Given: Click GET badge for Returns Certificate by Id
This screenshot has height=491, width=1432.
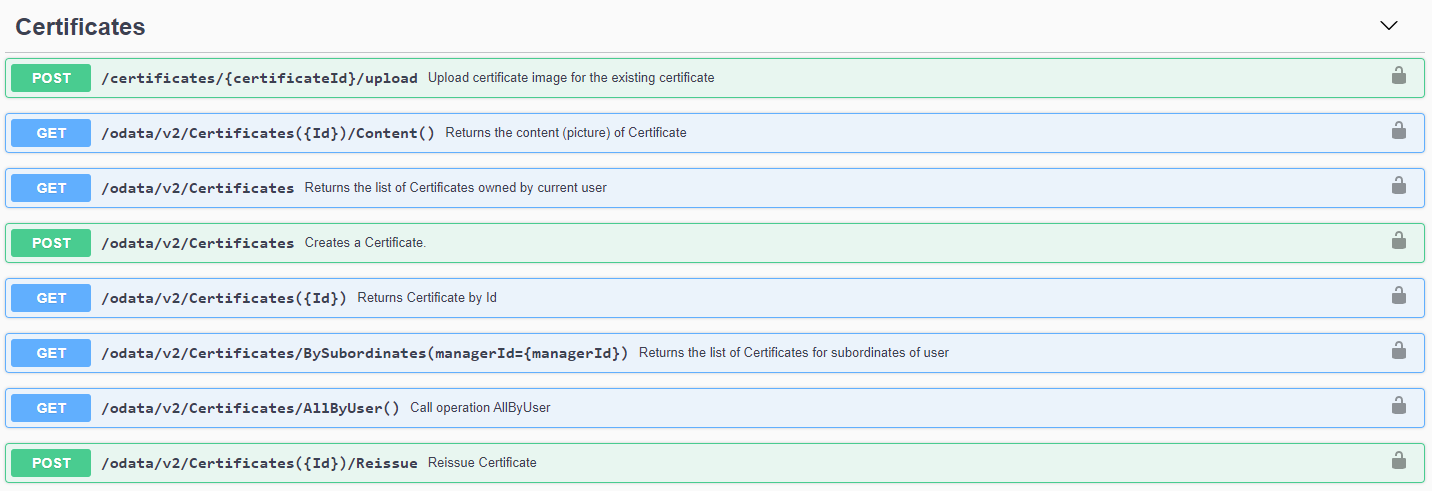Looking at the screenshot, I should pos(51,298).
